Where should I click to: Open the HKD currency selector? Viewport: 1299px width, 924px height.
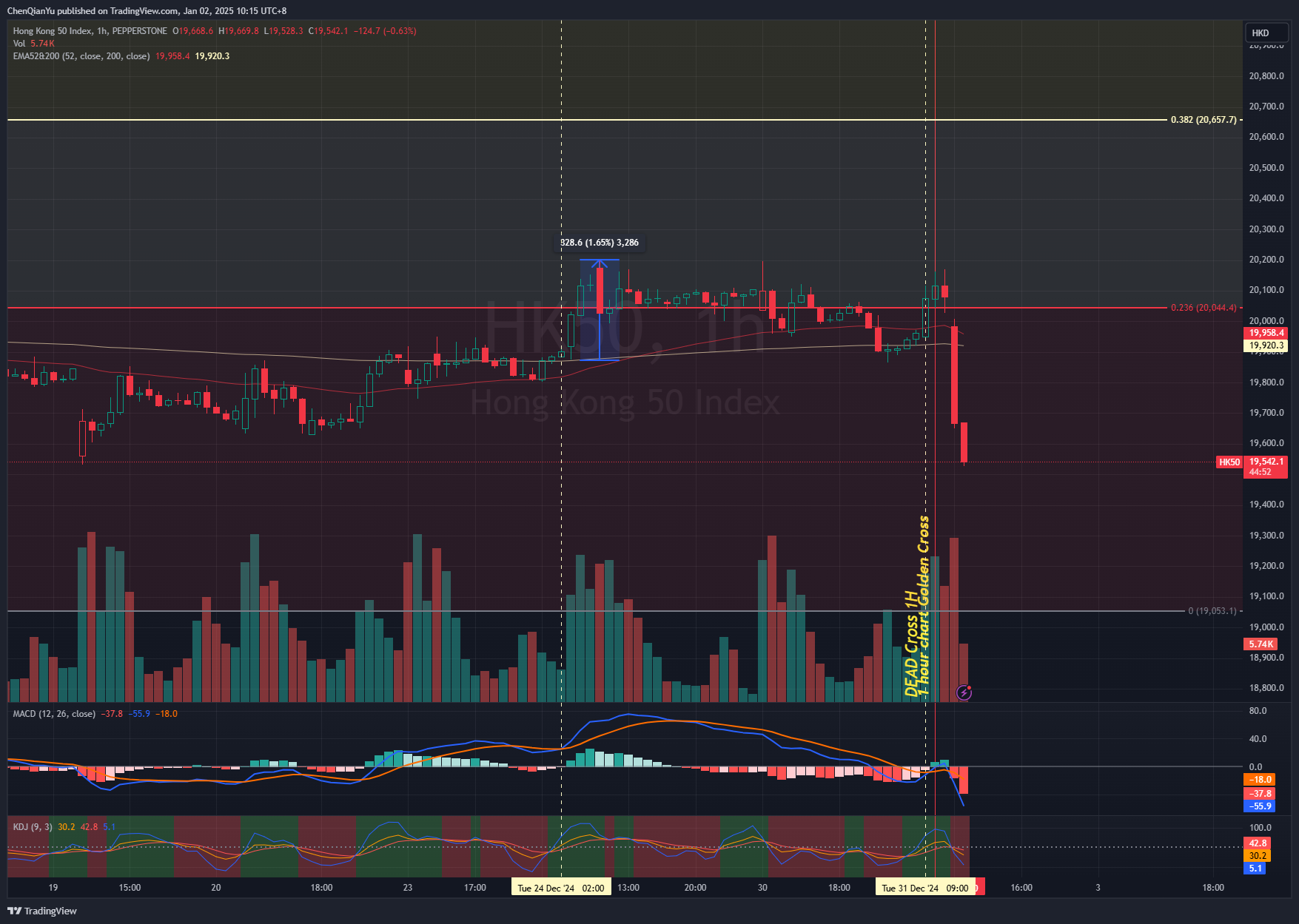pyautogui.click(x=1267, y=33)
